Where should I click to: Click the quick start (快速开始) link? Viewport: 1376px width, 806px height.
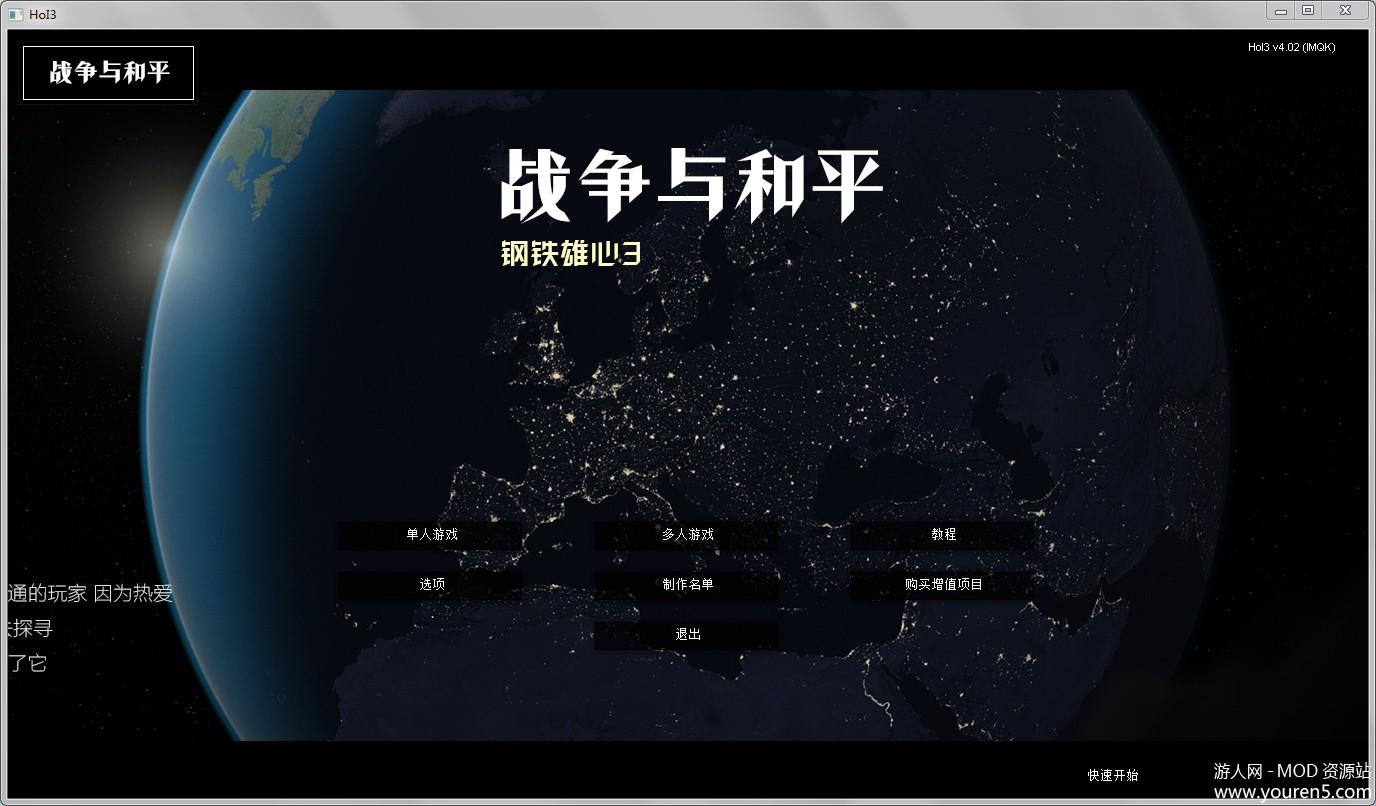pos(1113,775)
